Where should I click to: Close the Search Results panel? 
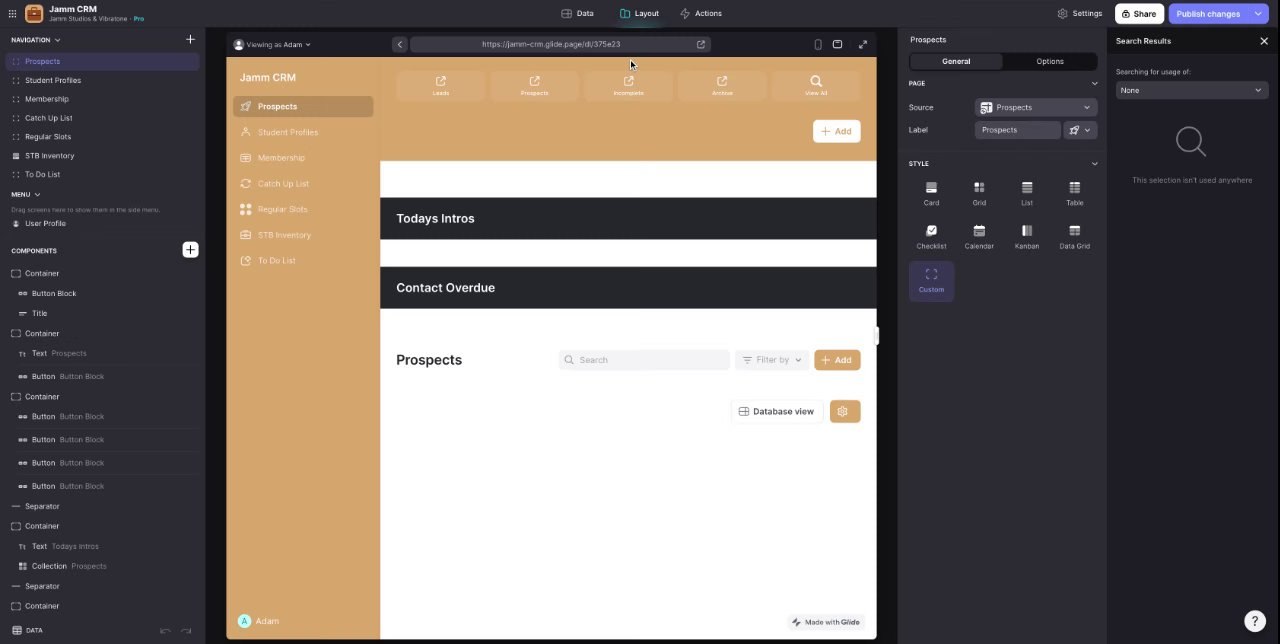click(1264, 41)
